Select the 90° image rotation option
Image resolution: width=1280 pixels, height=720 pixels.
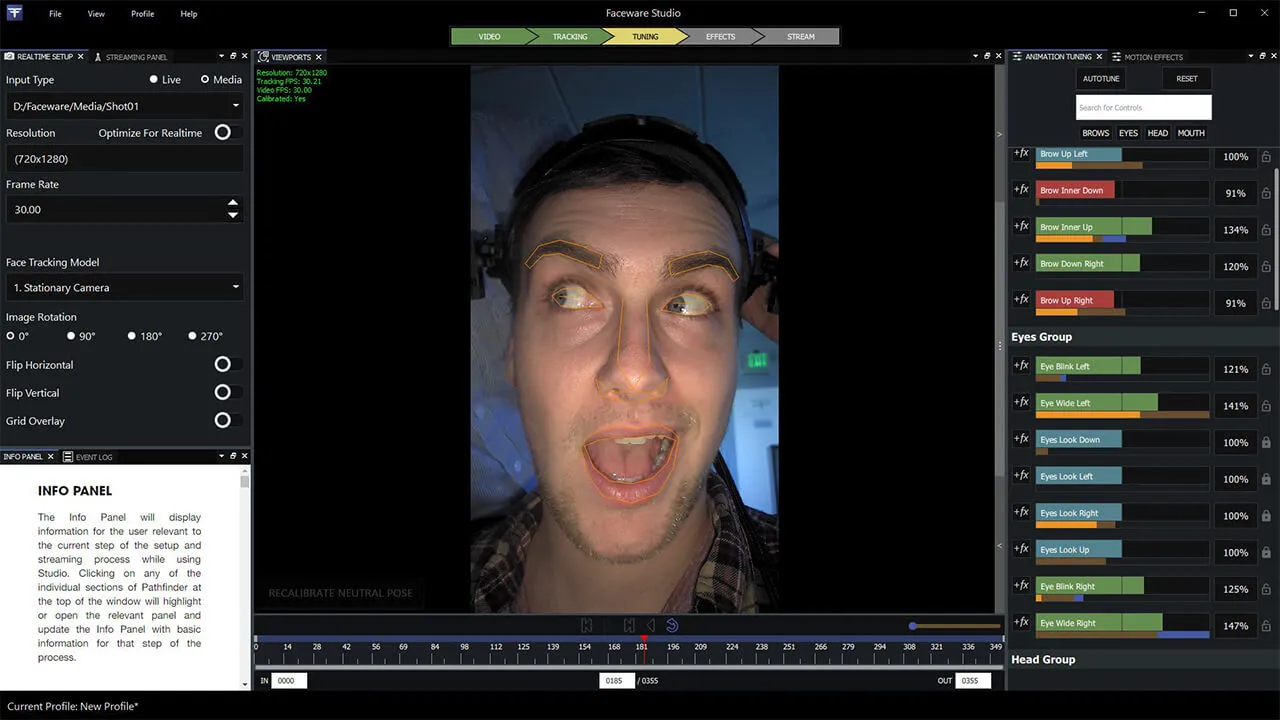pos(71,336)
